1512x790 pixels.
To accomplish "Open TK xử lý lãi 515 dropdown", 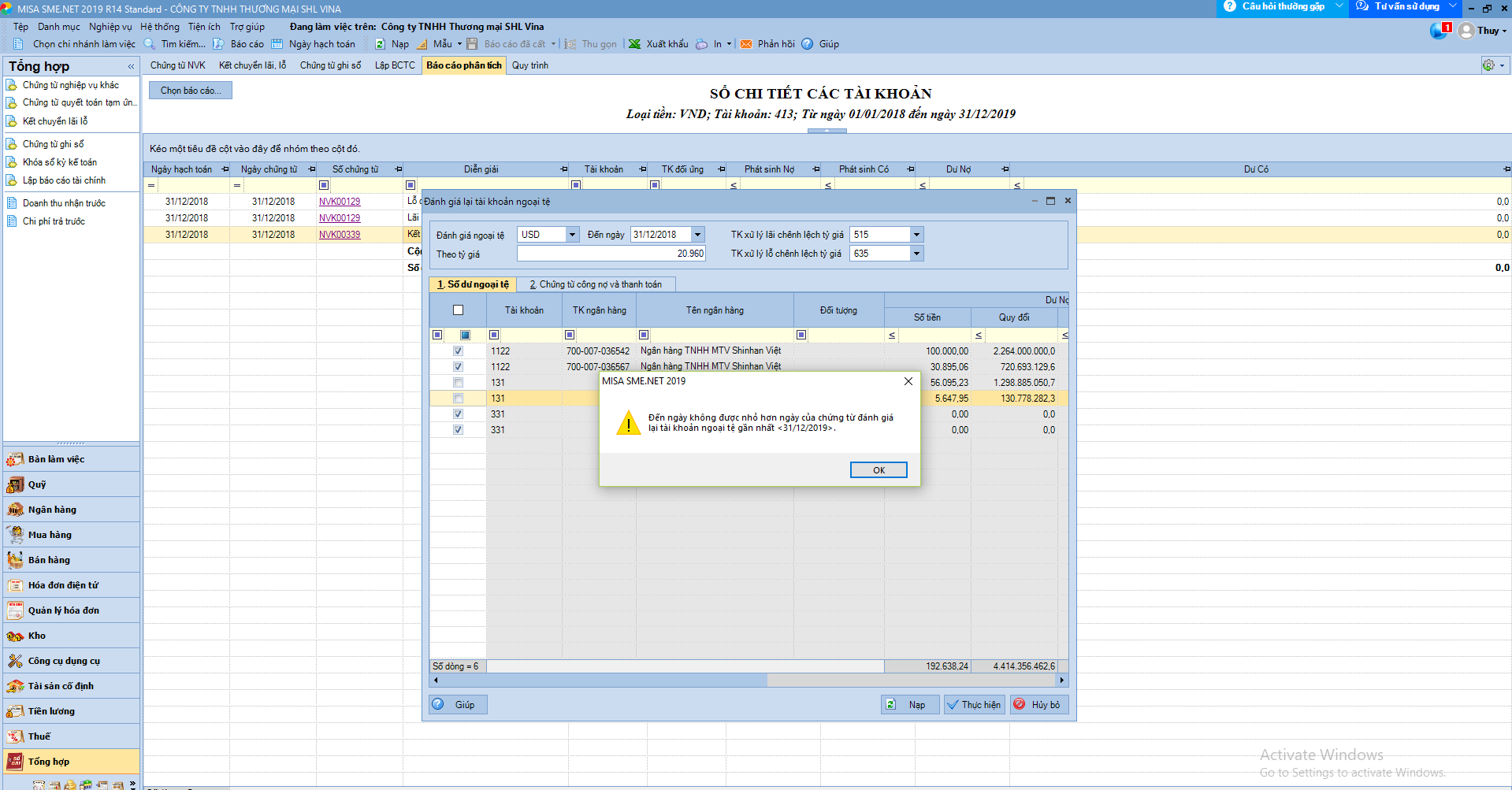I will 916,235.
